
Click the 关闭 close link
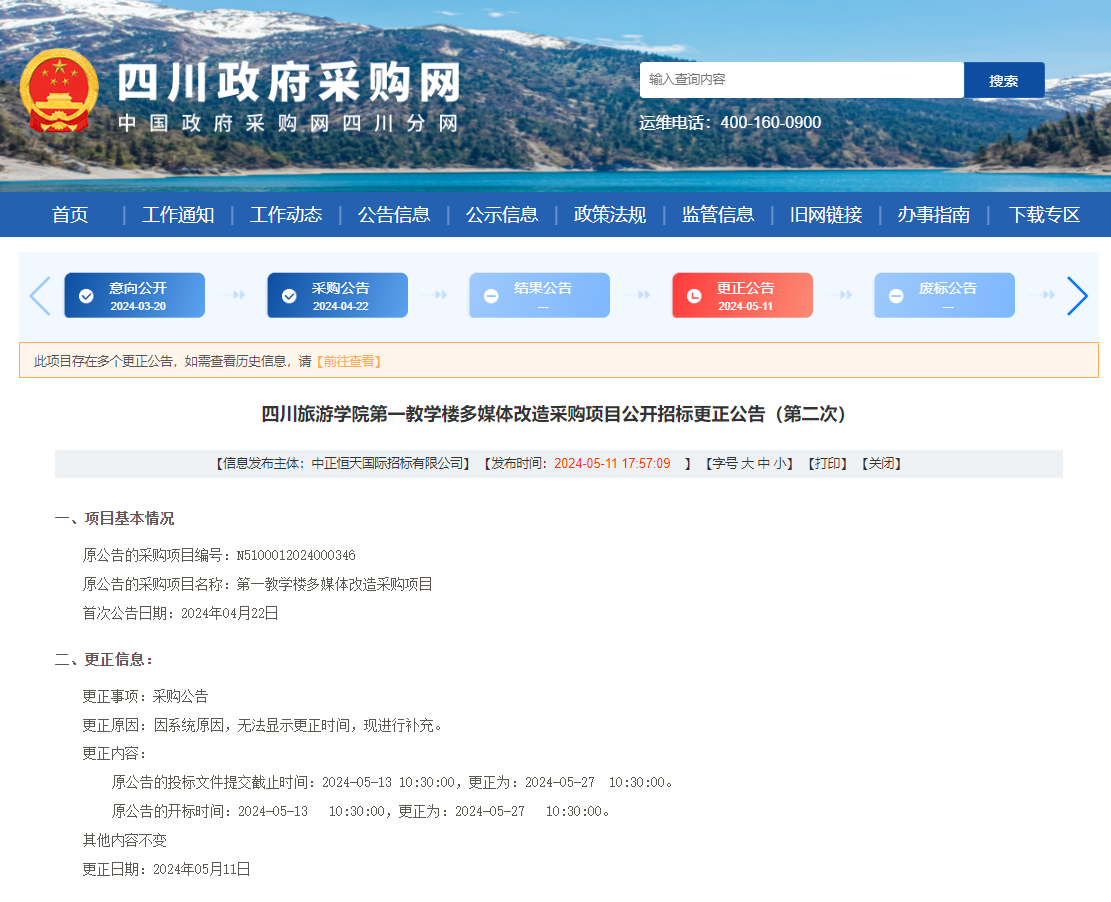point(881,463)
